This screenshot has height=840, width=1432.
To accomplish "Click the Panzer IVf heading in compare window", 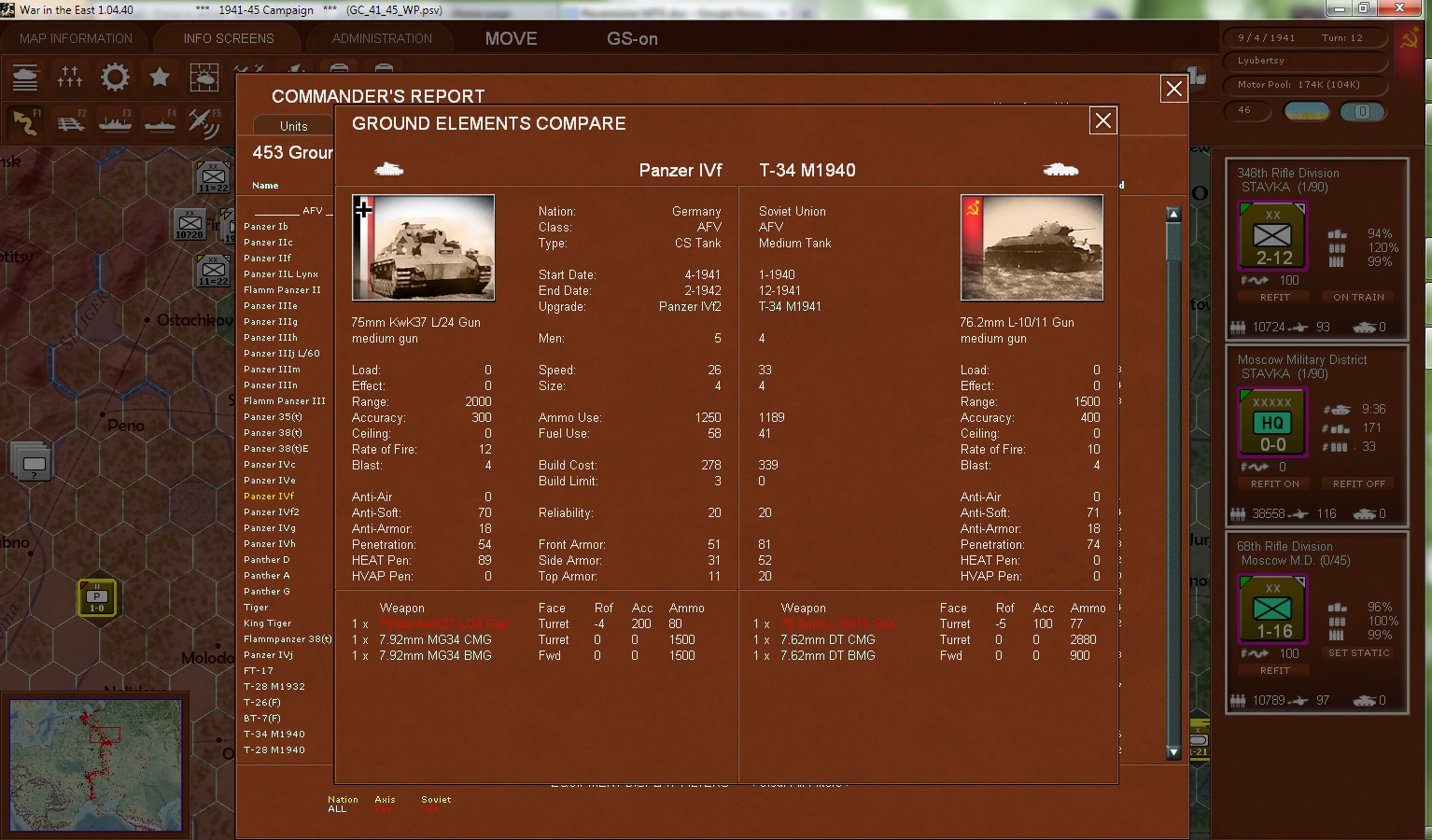I will 681,170.
